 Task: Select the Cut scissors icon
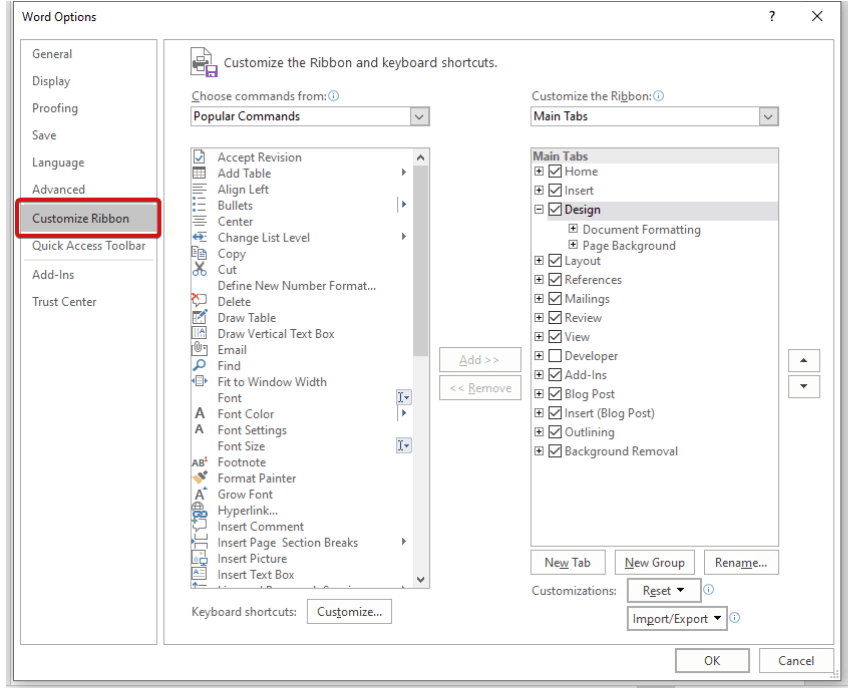click(202, 270)
